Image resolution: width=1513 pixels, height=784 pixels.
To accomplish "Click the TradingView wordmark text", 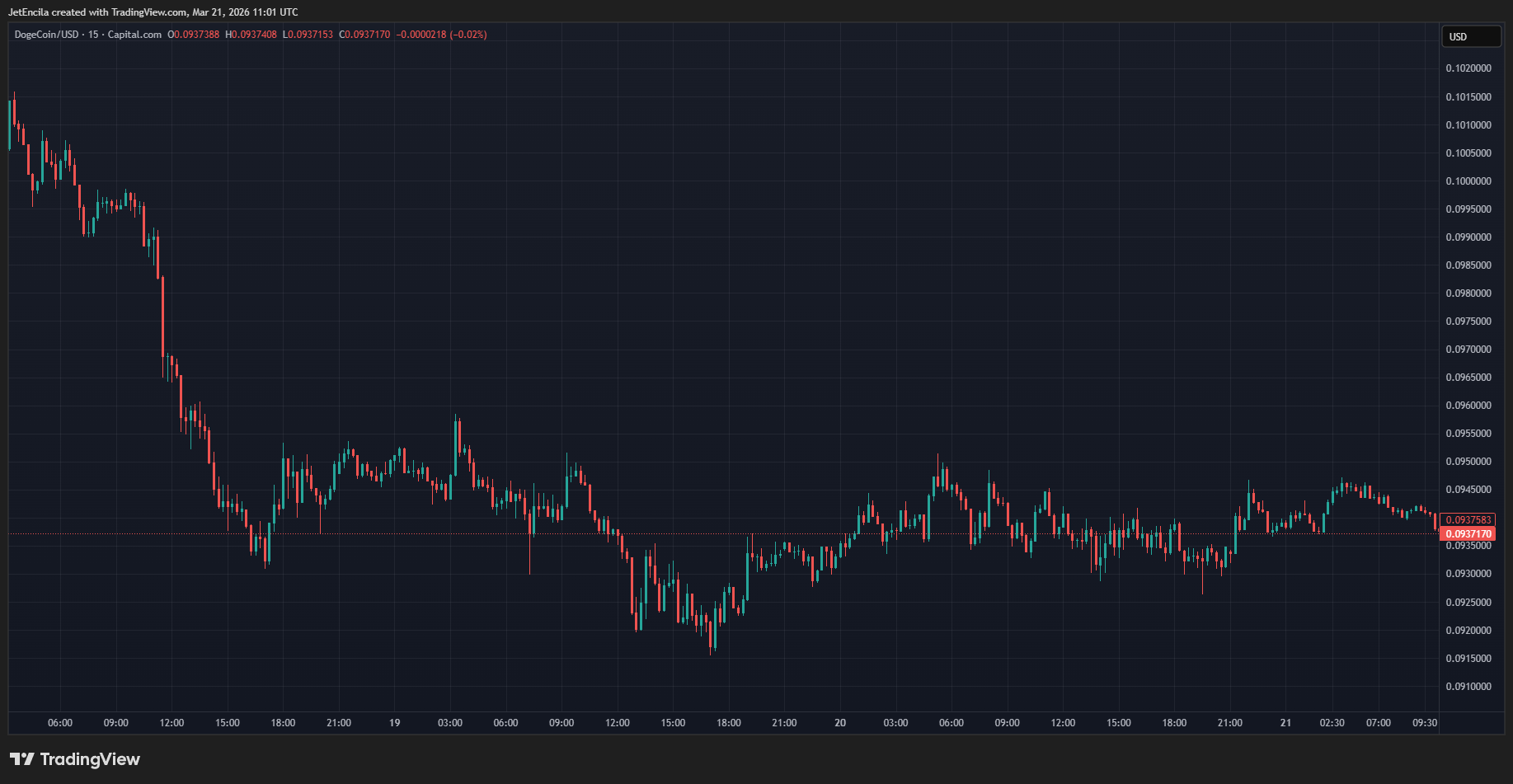I will tap(90, 759).
